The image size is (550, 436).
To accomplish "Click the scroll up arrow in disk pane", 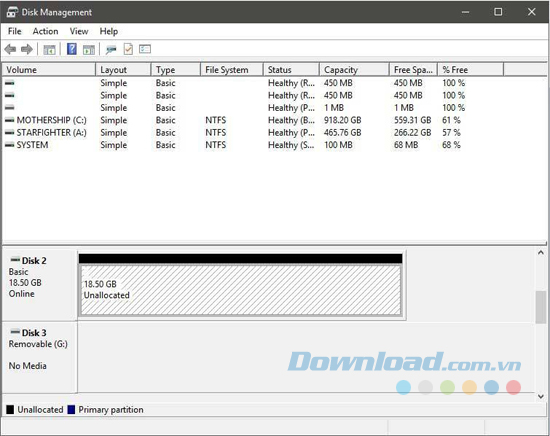I will [541, 253].
